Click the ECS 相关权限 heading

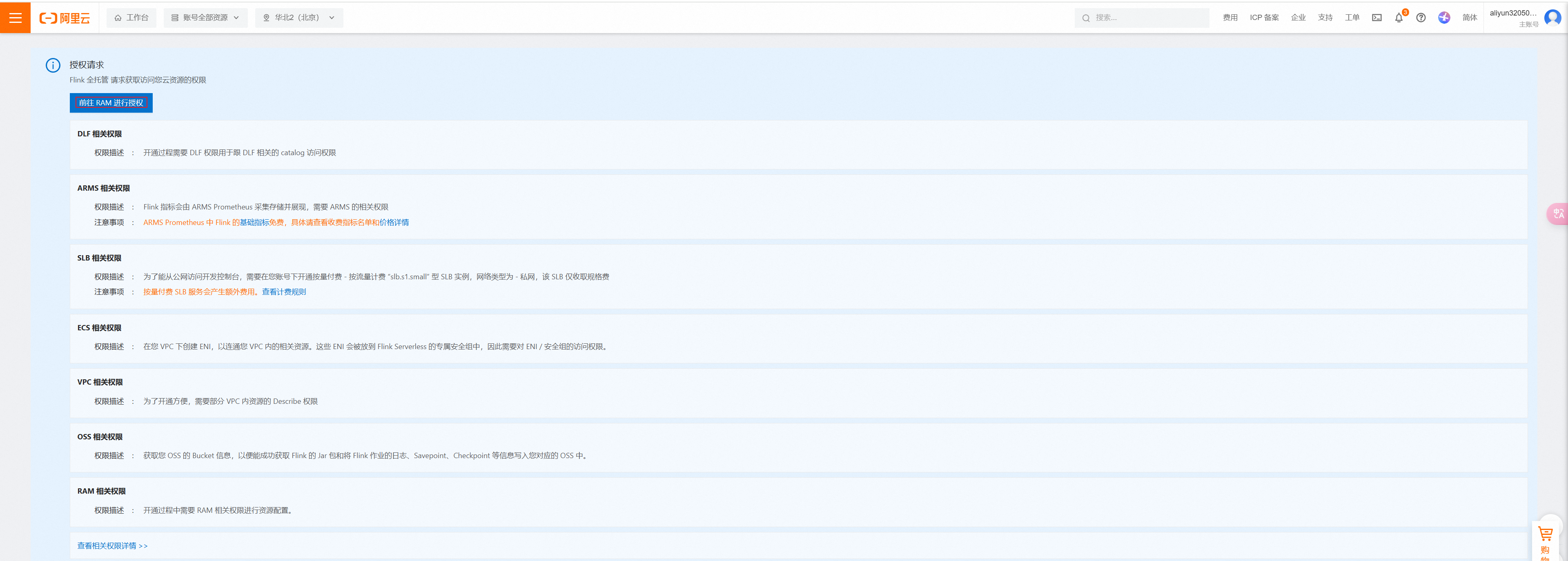point(99,328)
